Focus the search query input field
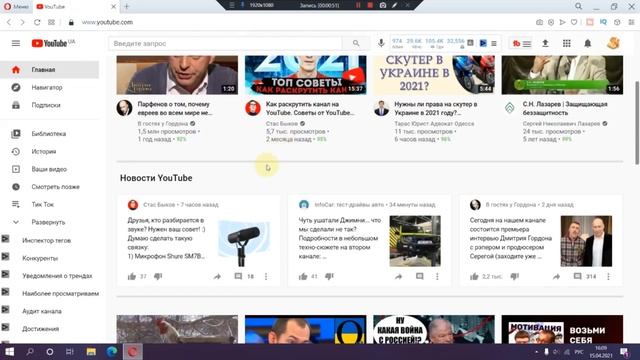The width and height of the screenshot is (640, 360). pyautogui.click(x=225, y=43)
